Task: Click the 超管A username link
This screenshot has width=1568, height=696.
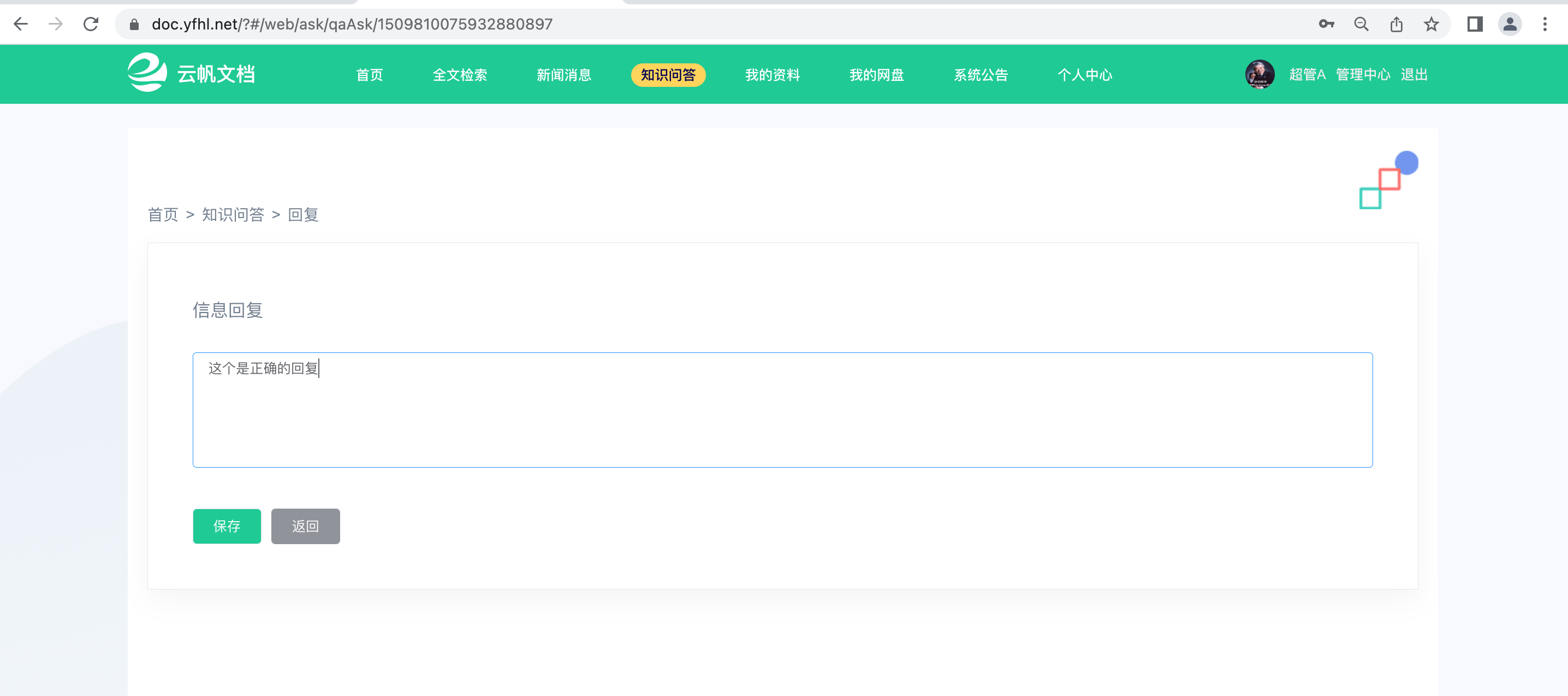Action: 1307,75
